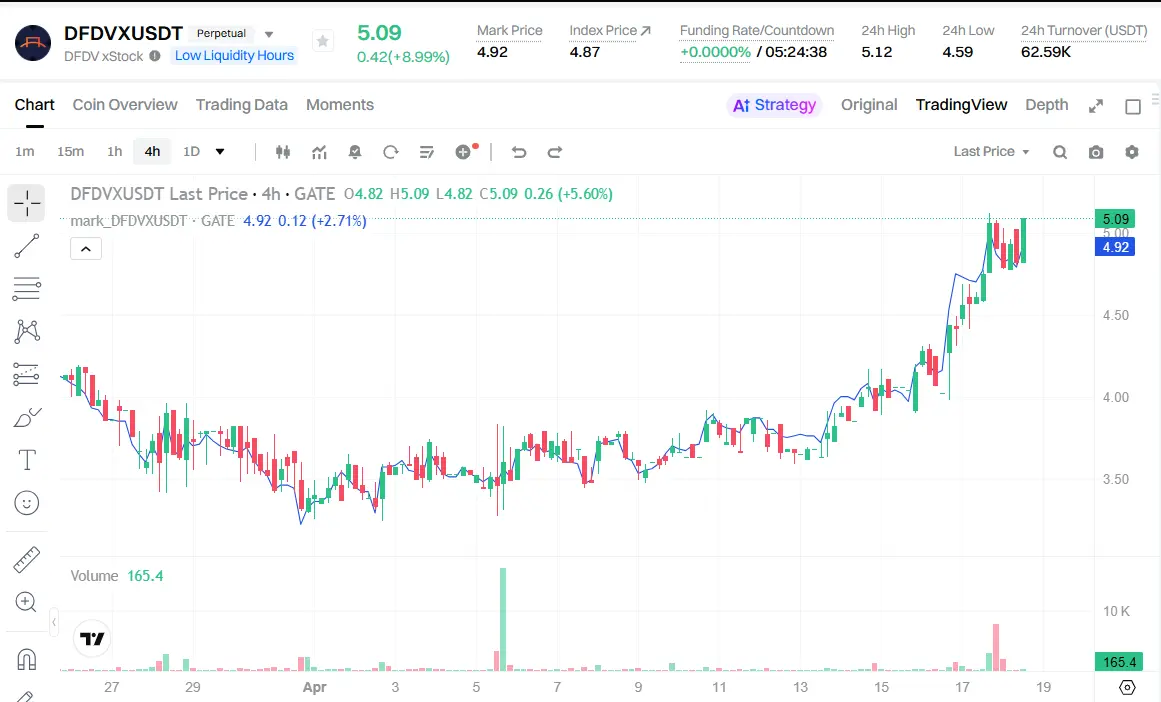This screenshot has width=1161, height=702.
Task: Open the emoji icons tool
Action: click(27, 504)
